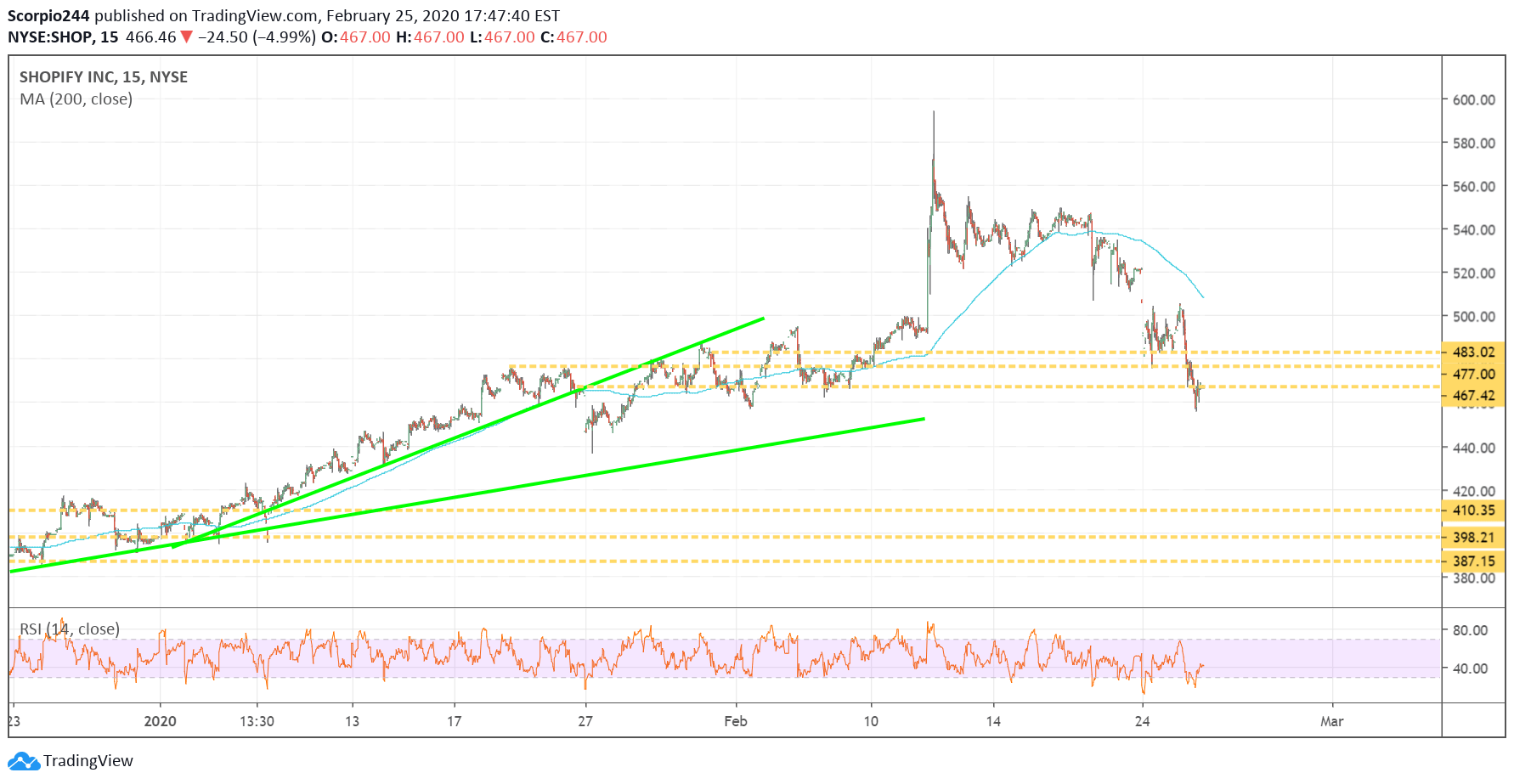Screen dimensions: 1514x784
Task: Click the 500.00 price axis tick
Action: coord(1474,317)
